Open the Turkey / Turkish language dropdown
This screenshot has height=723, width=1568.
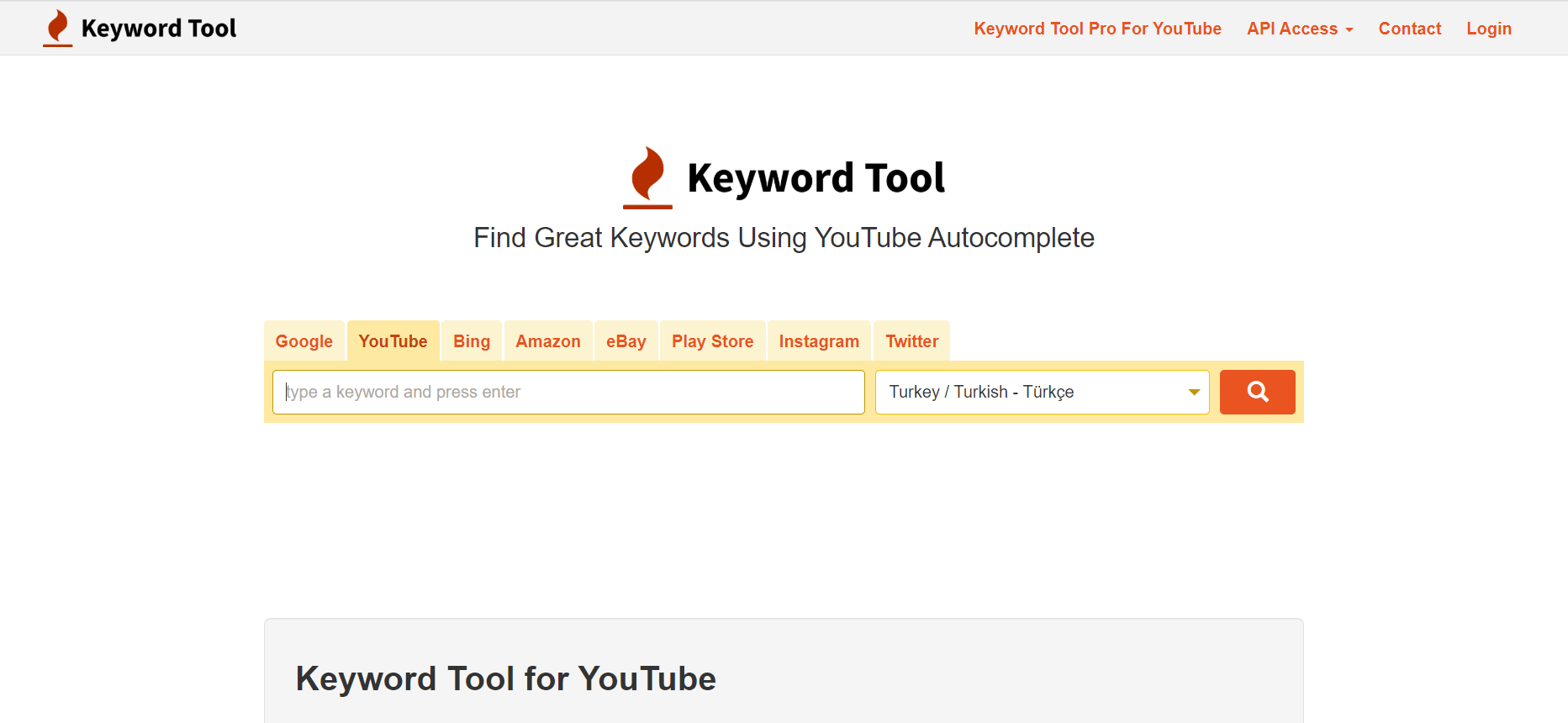1043,392
